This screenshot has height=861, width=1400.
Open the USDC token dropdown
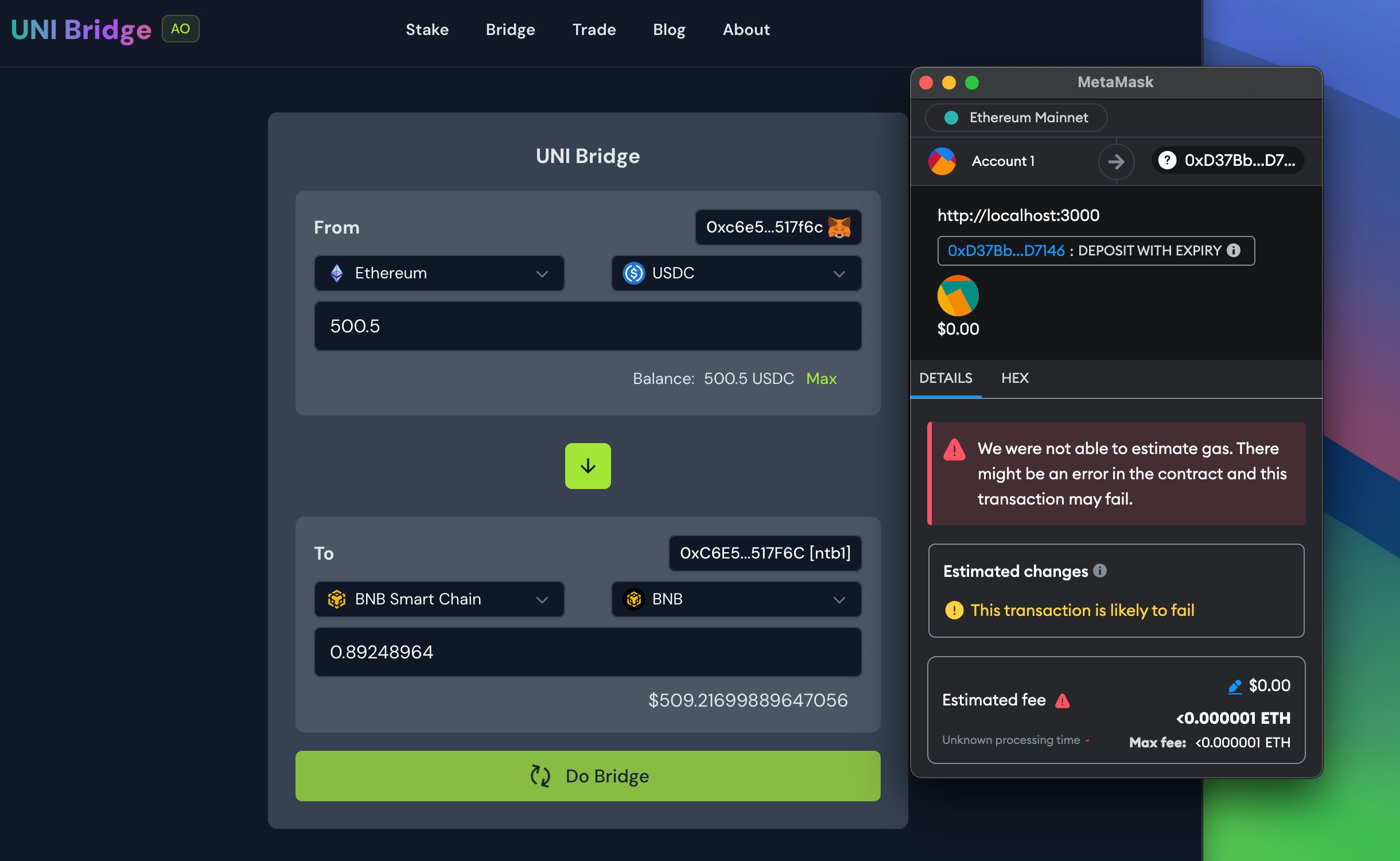point(736,273)
